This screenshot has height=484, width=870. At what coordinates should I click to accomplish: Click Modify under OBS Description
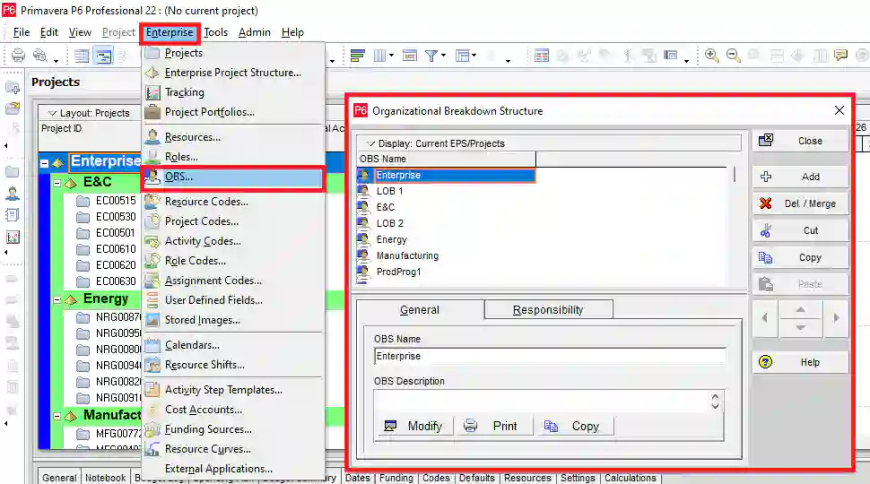[413, 426]
